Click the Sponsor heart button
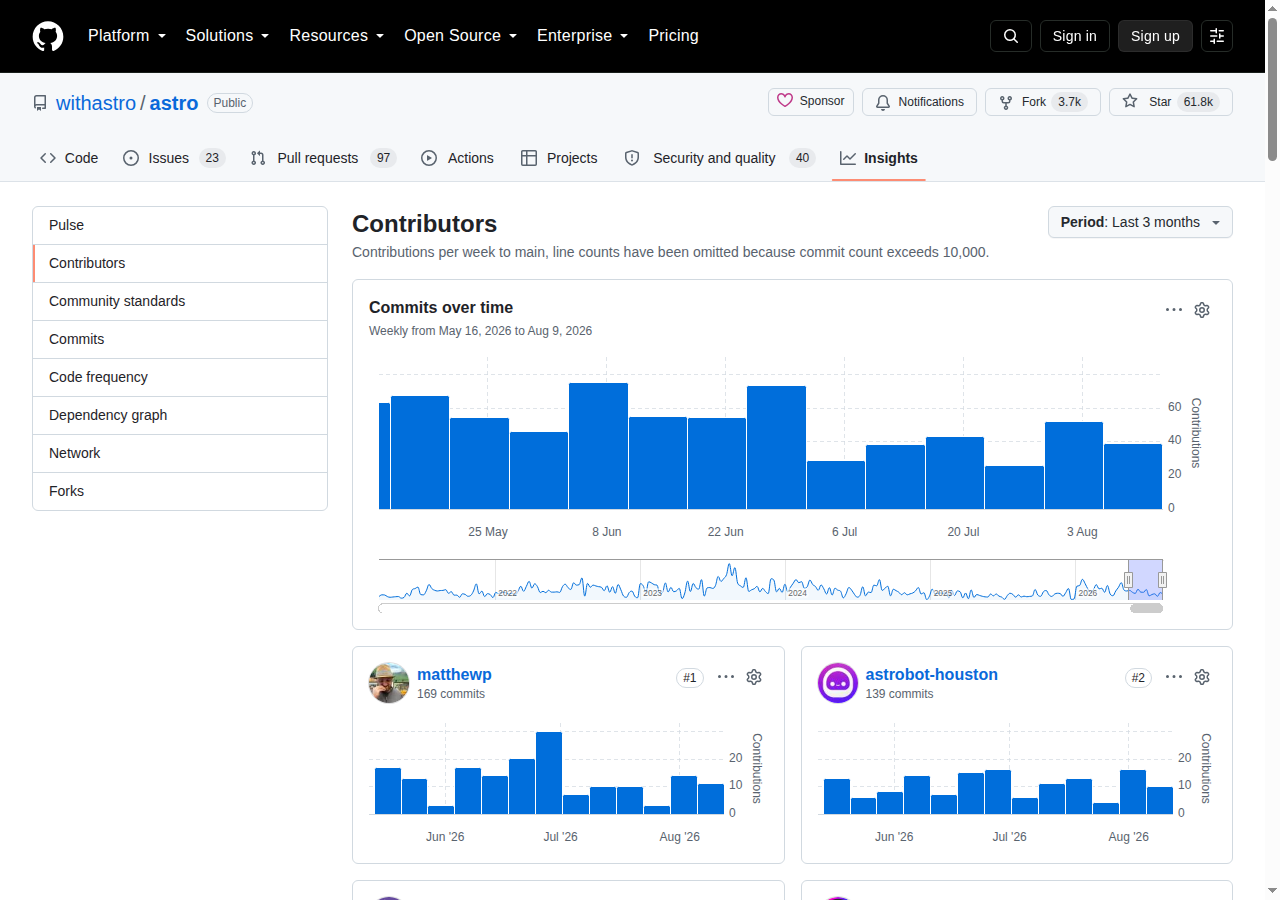Viewport: 1280px width, 900px height. [811, 102]
